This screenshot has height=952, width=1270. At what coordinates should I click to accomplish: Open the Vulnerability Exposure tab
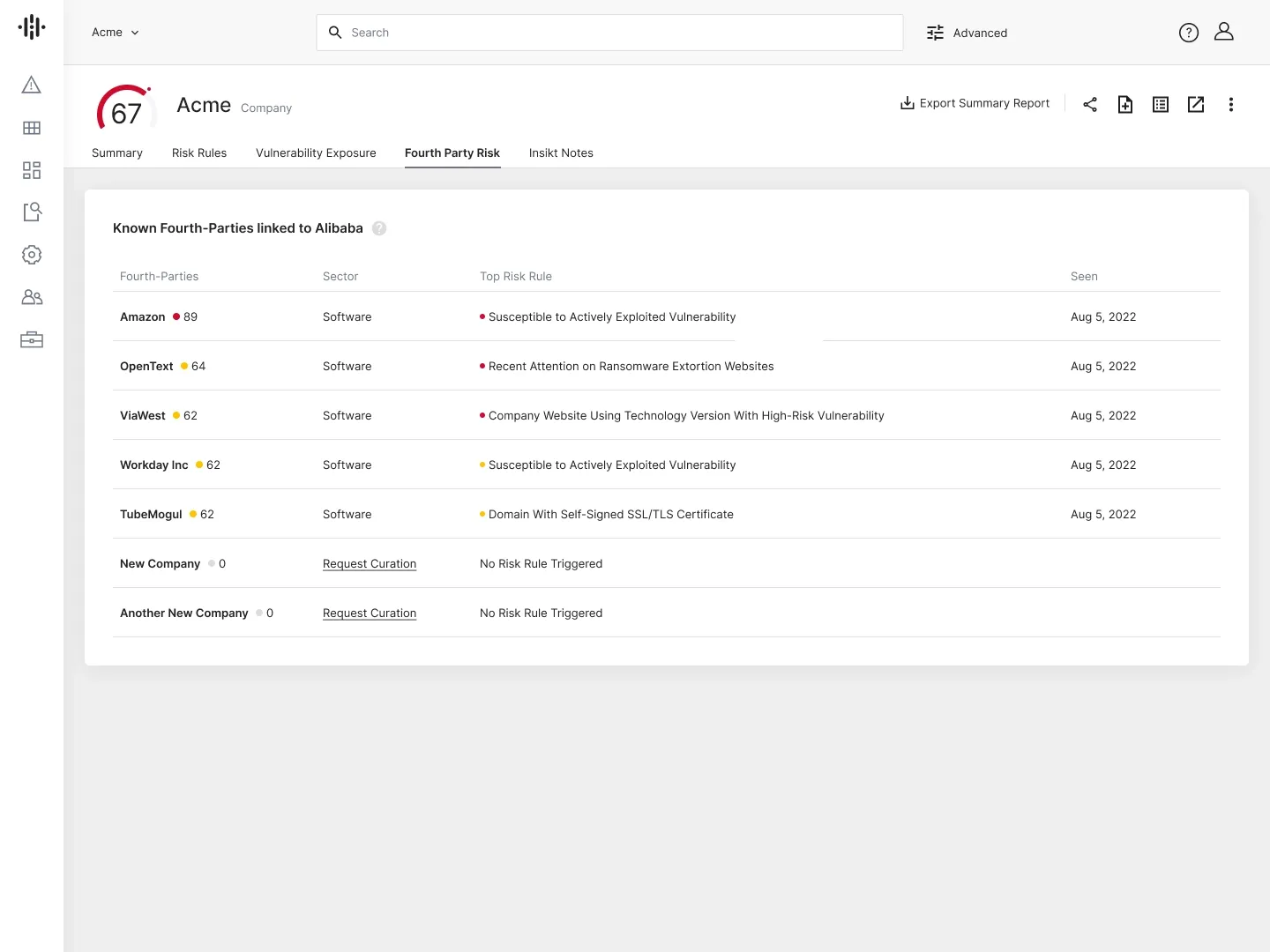(x=316, y=152)
